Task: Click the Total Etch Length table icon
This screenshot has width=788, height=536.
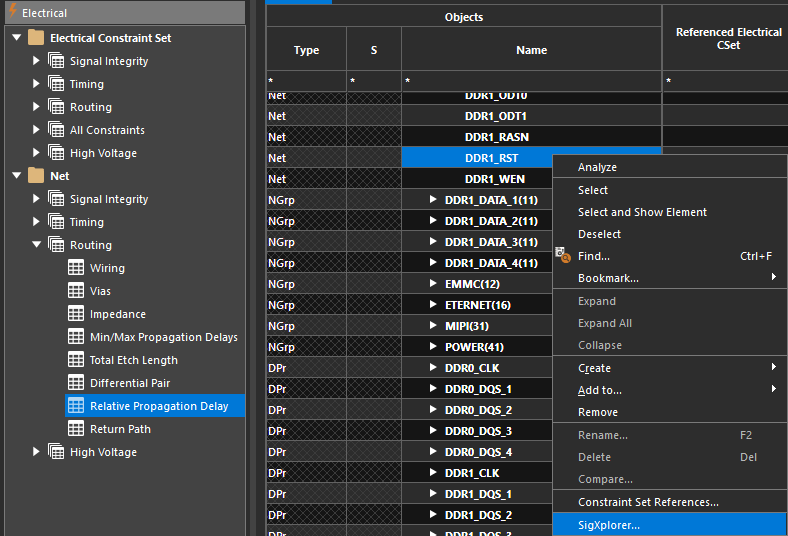Action: click(x=75, y=360)
